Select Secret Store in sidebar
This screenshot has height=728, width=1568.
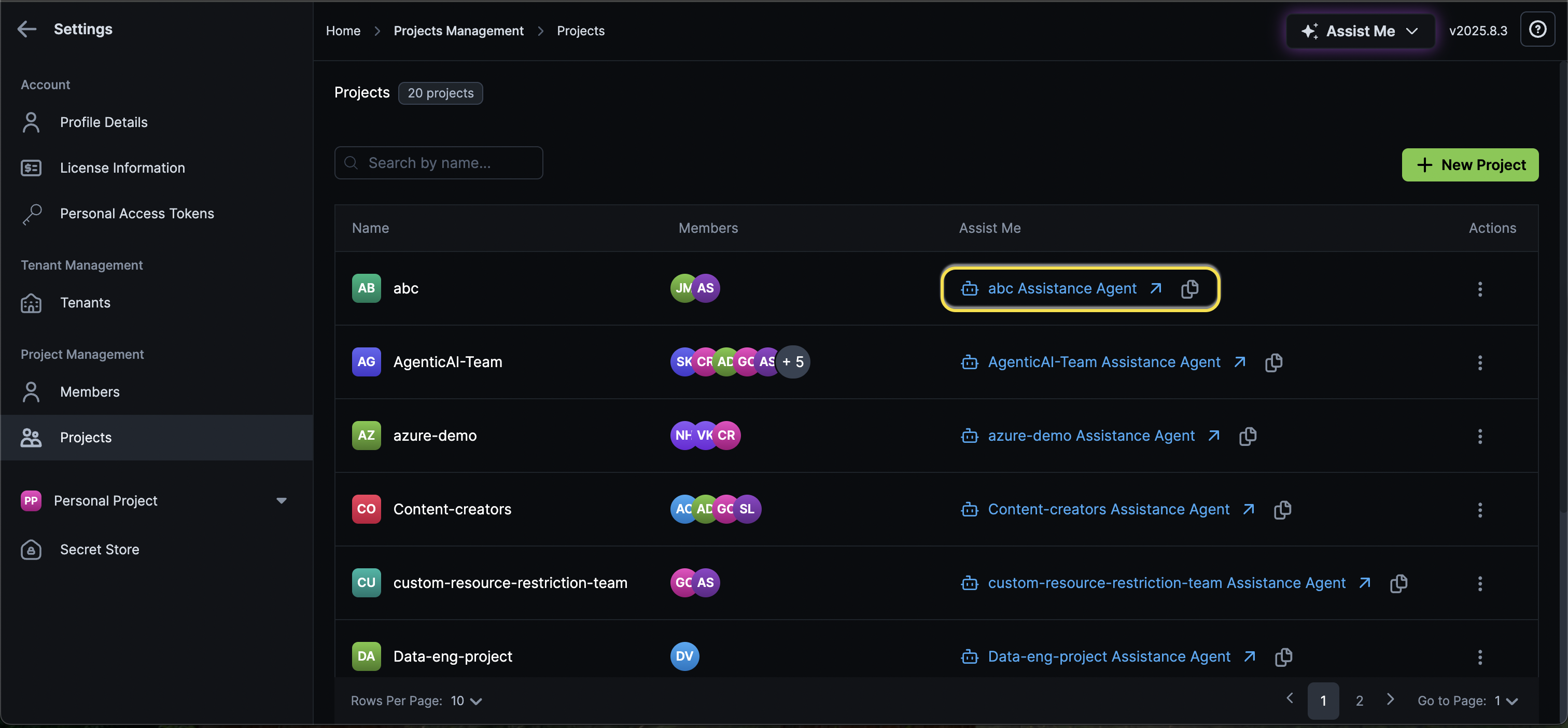coord(99,549)
